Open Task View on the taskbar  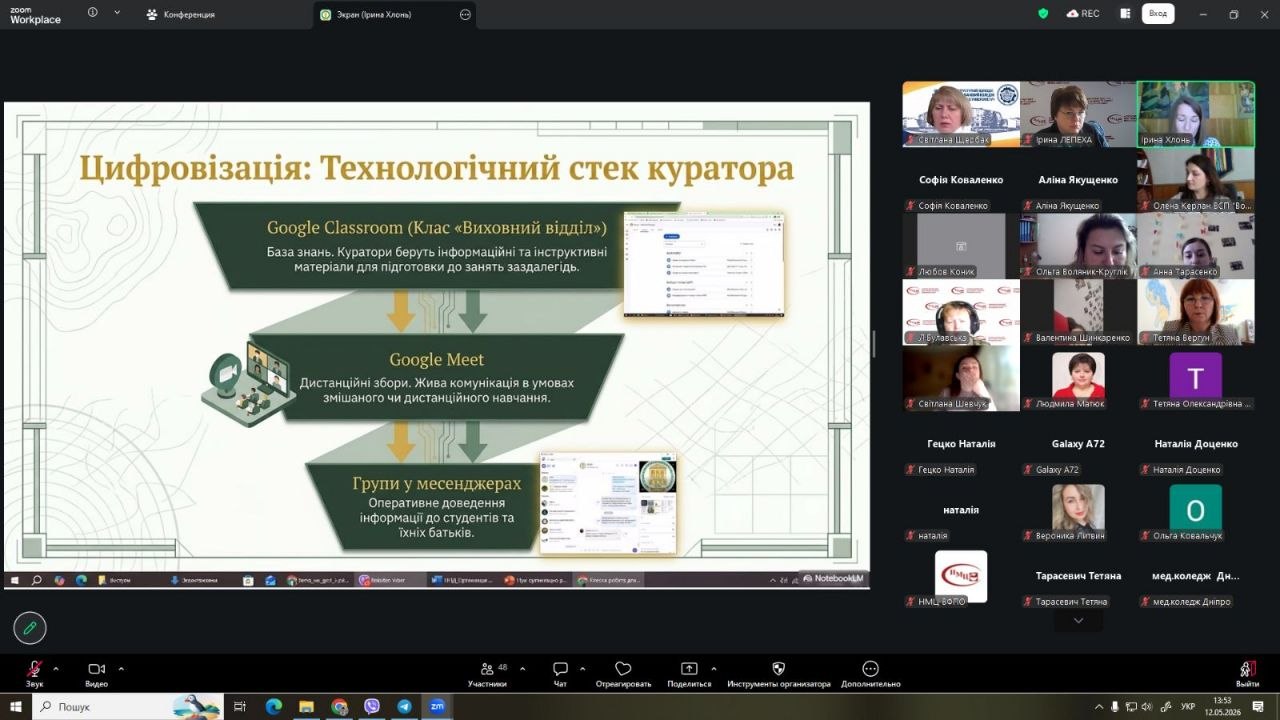coord(240,706)
